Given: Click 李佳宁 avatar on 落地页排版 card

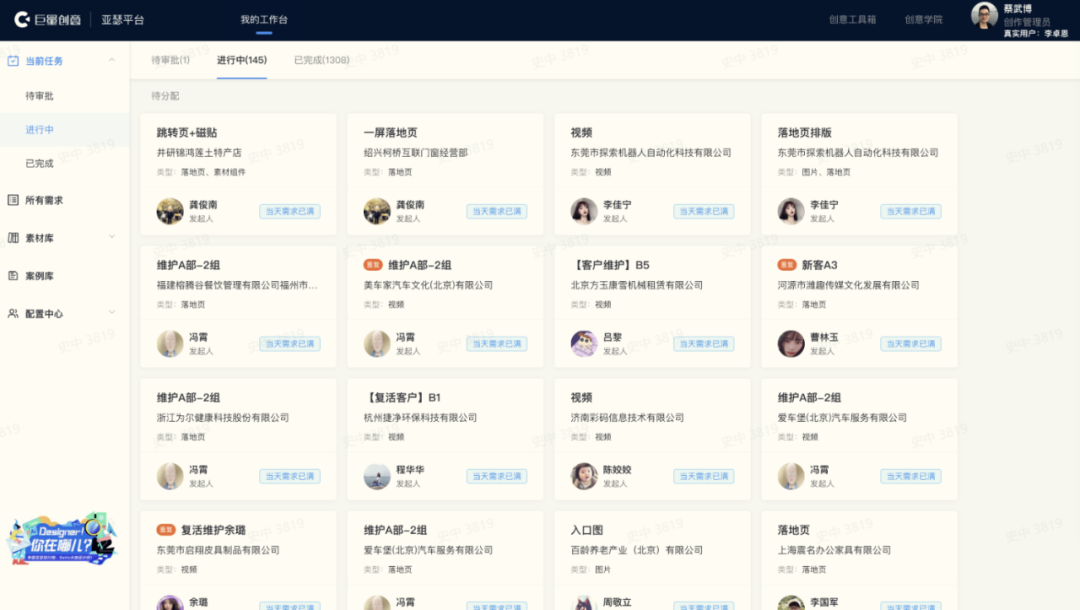Looking at the screenshot, I should coord(791,211).
